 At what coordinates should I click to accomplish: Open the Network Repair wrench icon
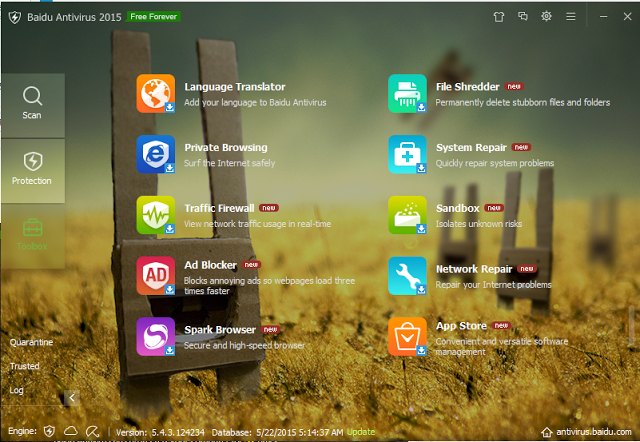pyautogui.click(x=407, y=276)
